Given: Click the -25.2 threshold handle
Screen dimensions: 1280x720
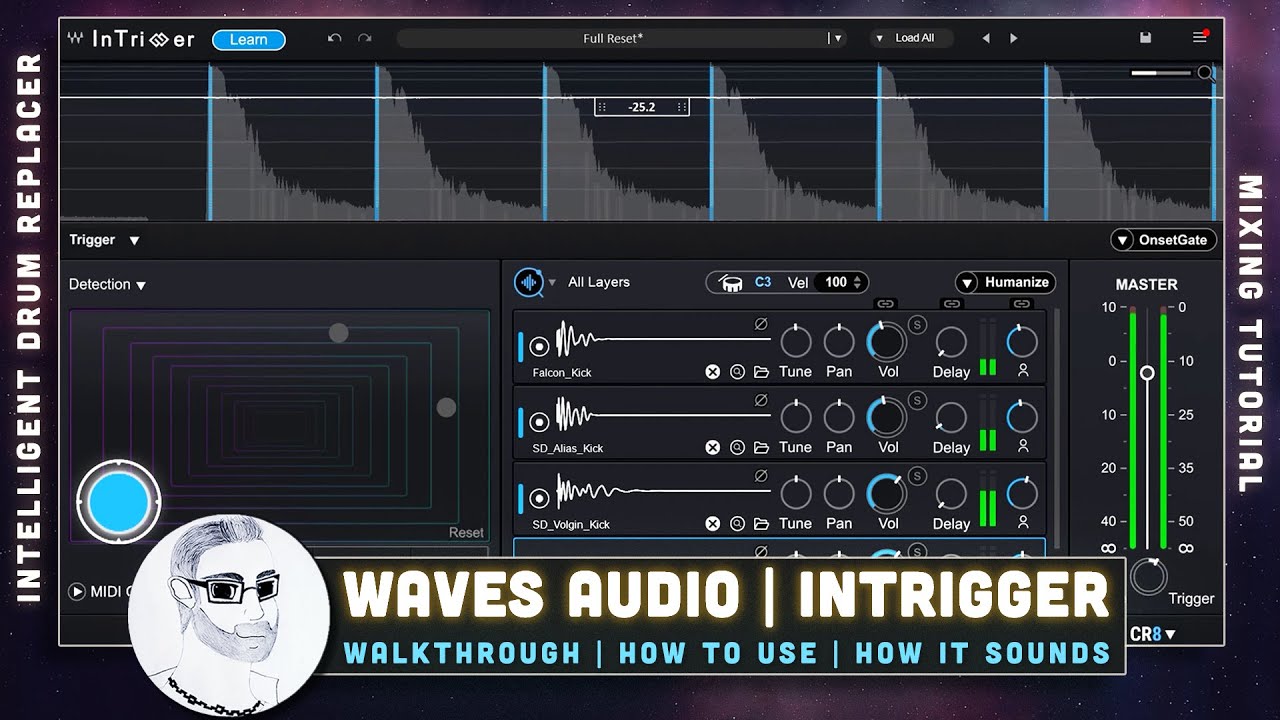Looking at the screenshot, I should [641, 107].
